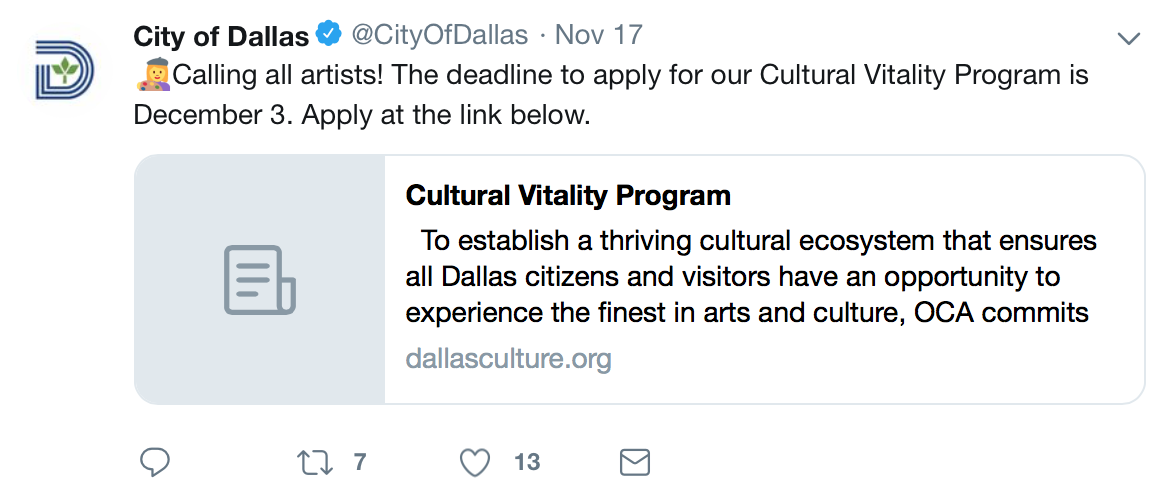
Task: Open the Cultural Vitality Program card title
Action: (x=568, y=195)
